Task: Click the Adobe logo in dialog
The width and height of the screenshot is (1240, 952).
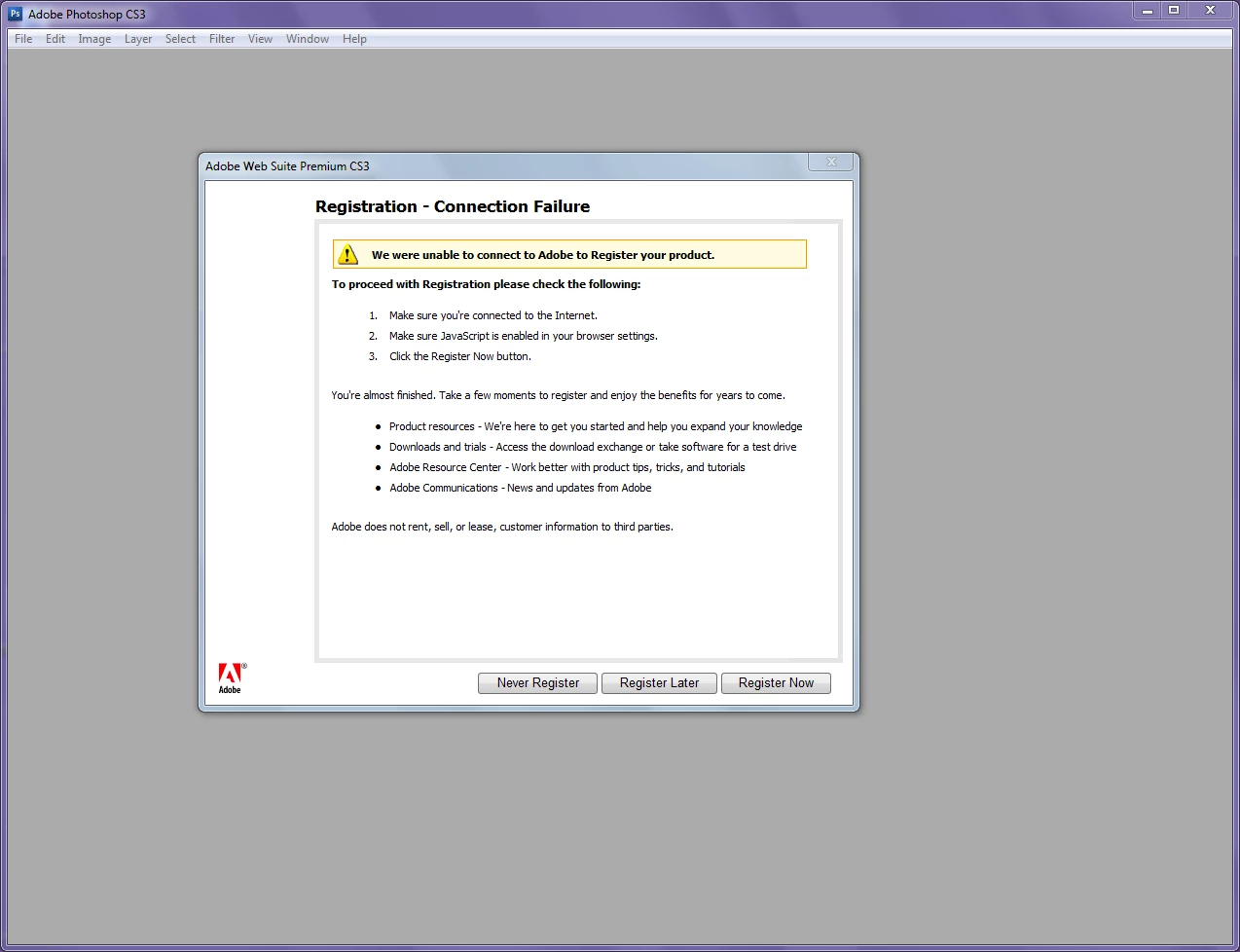Action: tap(231, 678)
